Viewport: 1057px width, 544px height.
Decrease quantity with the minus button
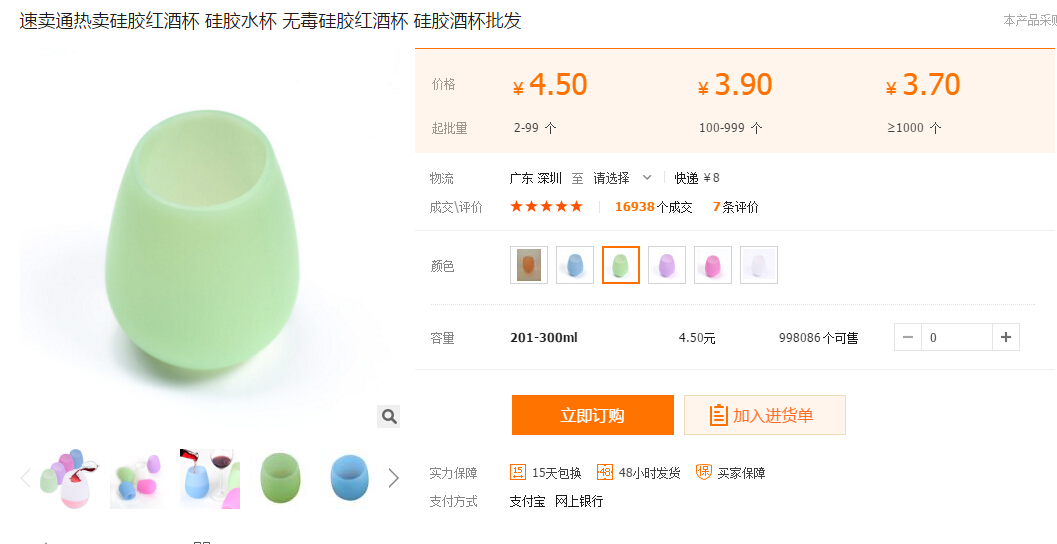pos(908,337)
